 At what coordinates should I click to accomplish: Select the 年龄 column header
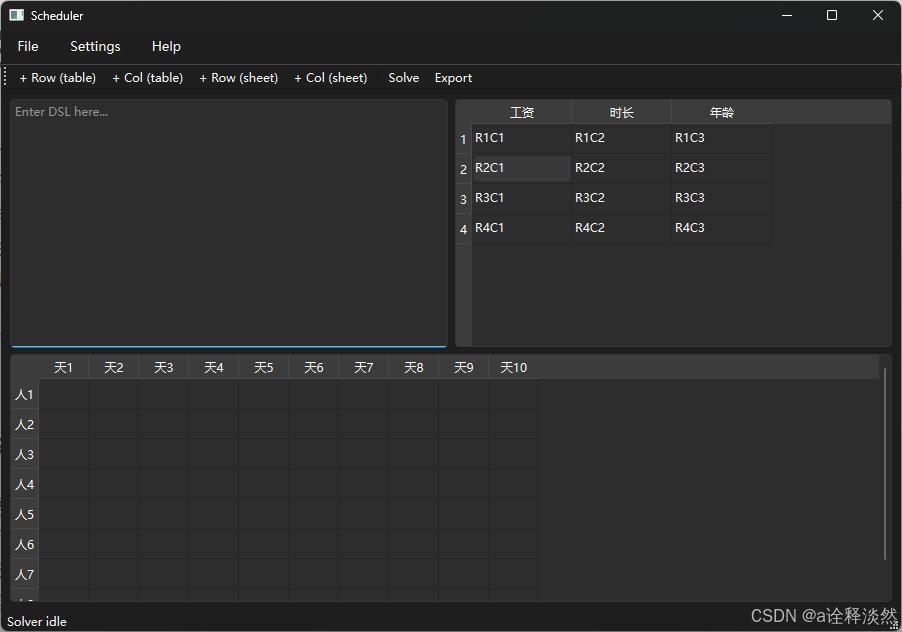[721, 112]
